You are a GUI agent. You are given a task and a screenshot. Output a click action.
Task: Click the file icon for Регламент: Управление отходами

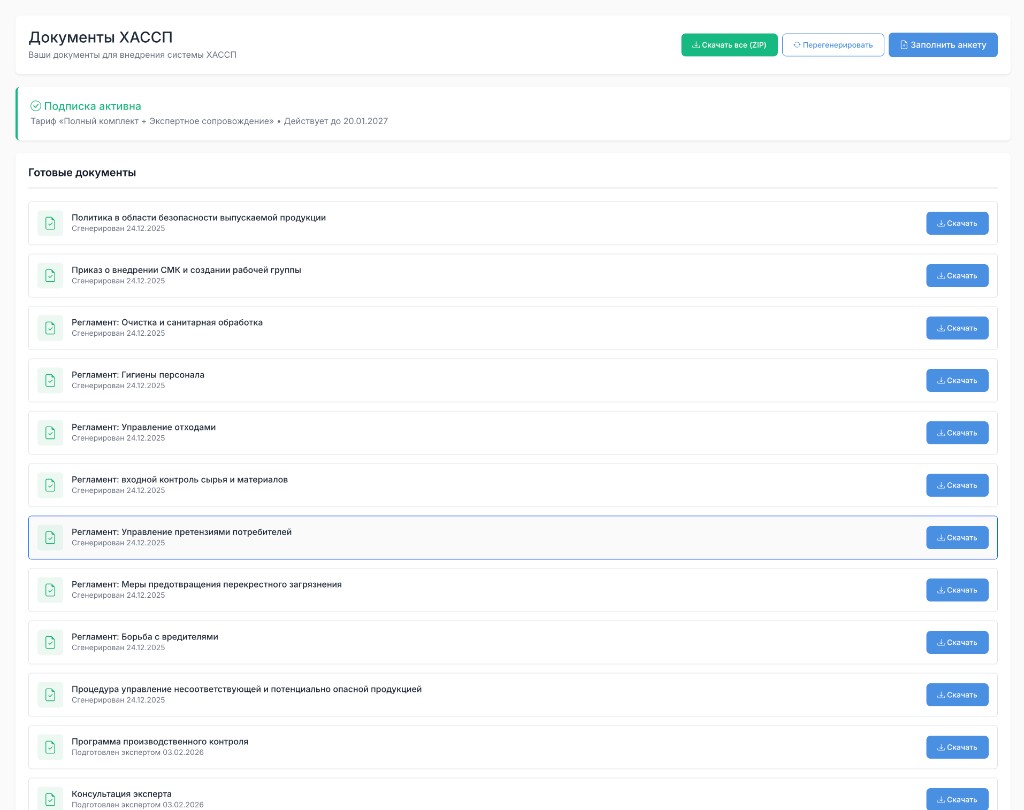(x=50, y=432)
